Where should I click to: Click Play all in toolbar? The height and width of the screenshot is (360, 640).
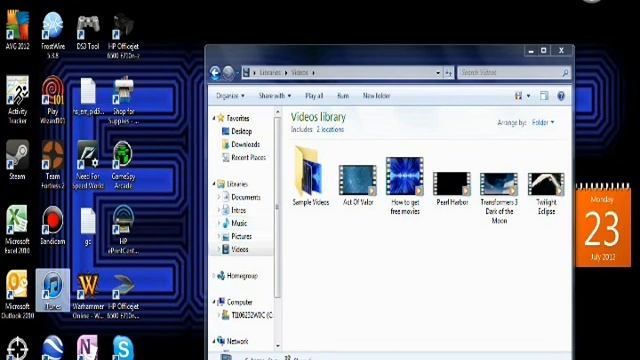point(314,96)
